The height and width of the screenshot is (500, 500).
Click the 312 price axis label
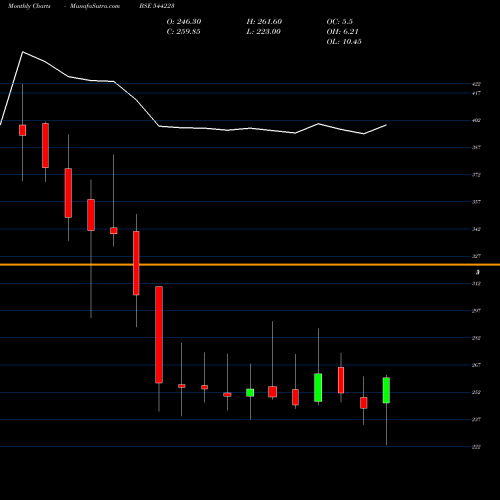click(x=476, y=284)
